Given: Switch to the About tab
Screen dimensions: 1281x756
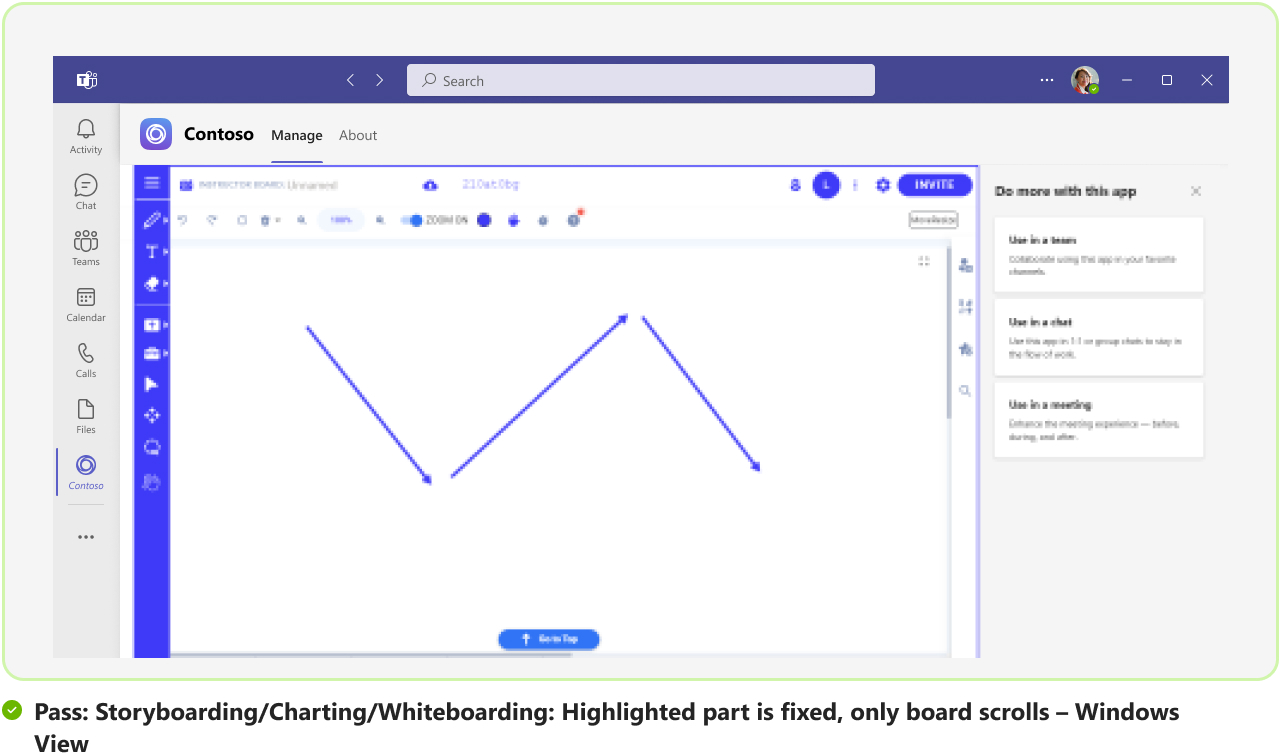Looking at the screenshot, I should (x=358, y=135).
